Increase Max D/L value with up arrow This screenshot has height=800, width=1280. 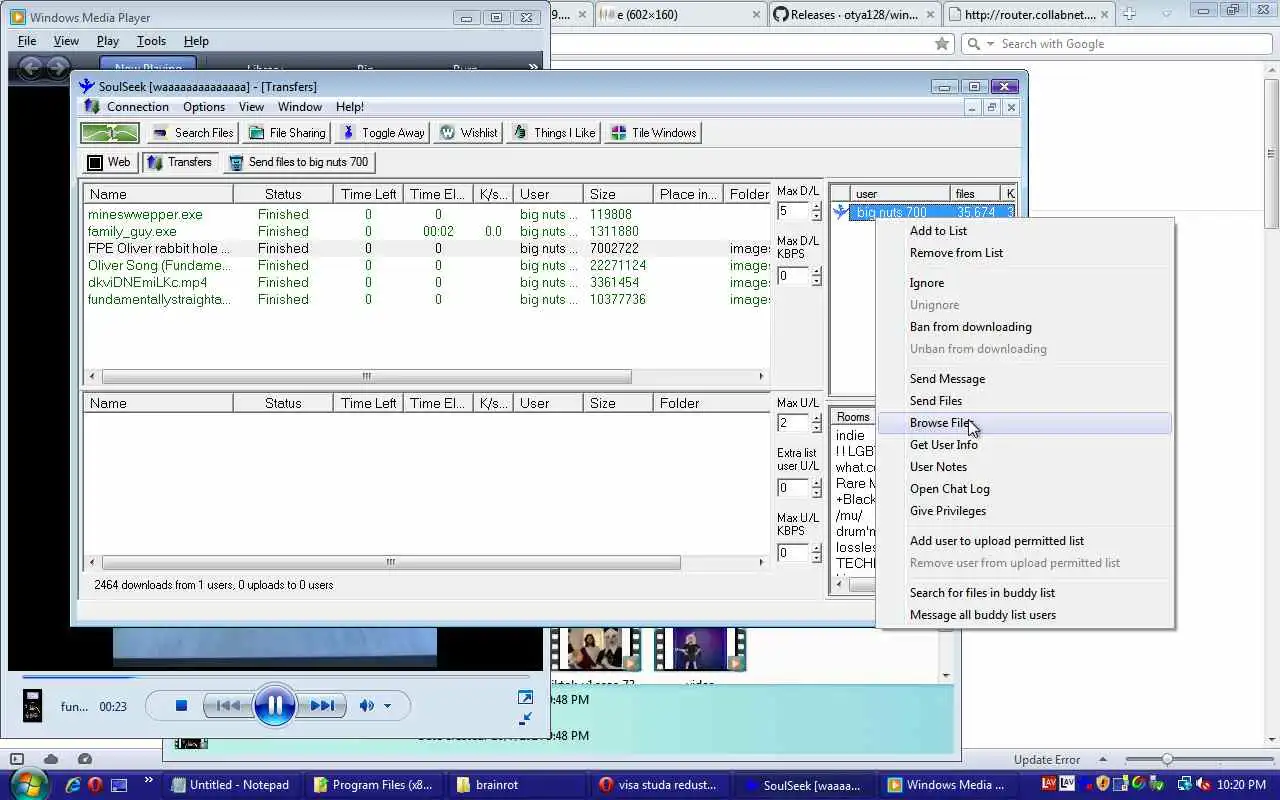pos(816,207)
